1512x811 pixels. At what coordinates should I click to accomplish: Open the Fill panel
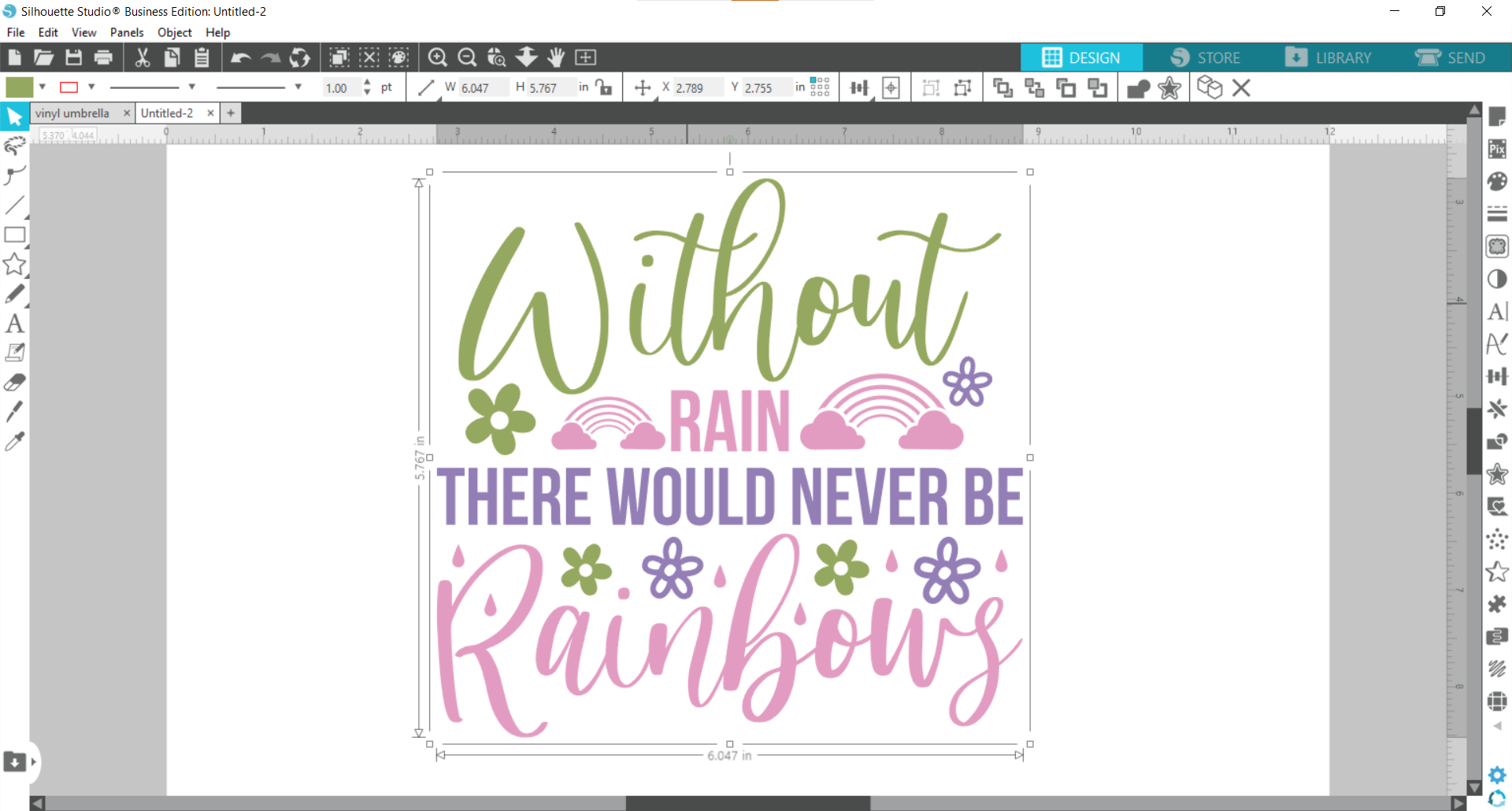click(1497, 180)
